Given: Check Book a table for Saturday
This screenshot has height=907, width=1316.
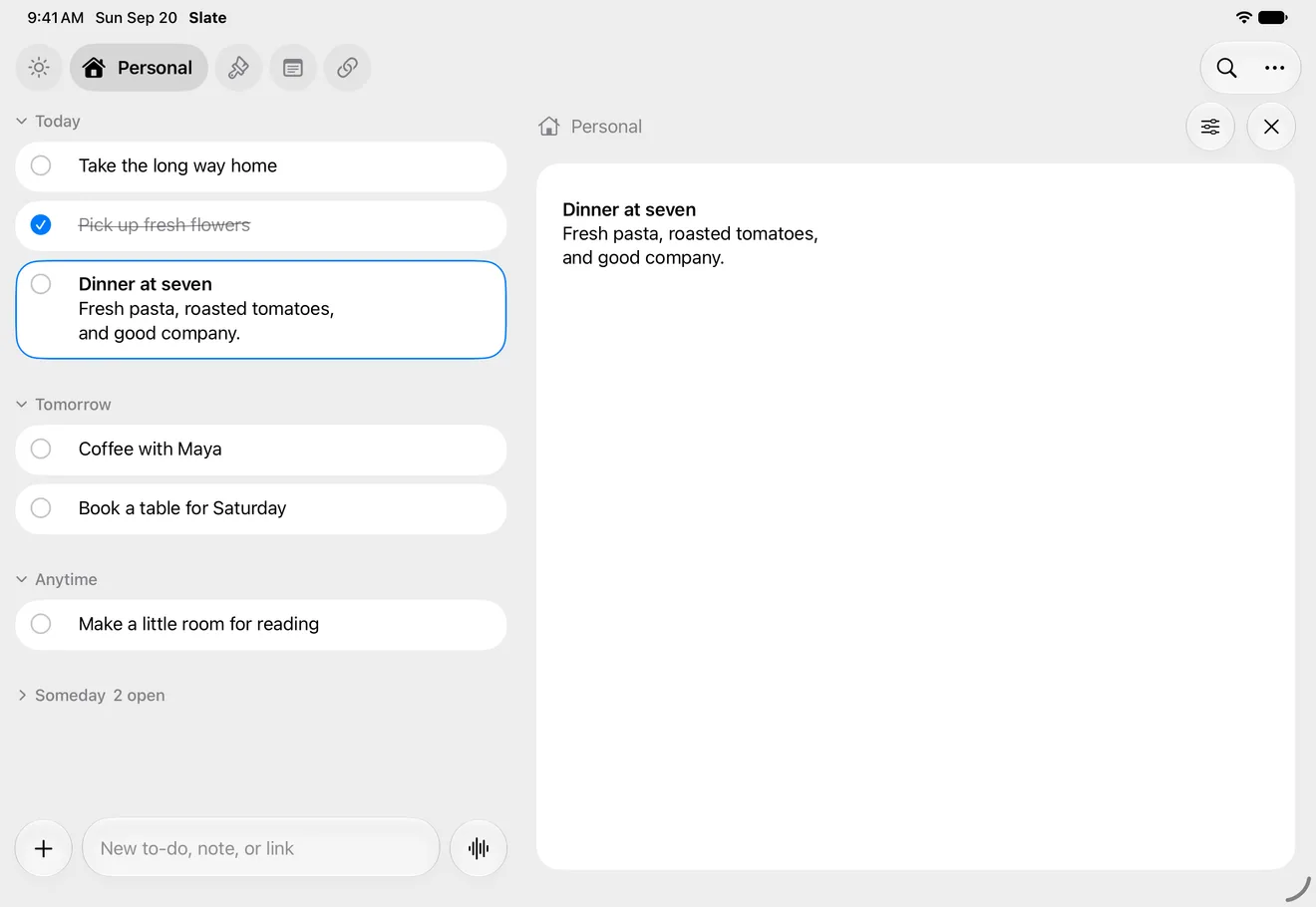Looking at the screenshot, I should point(41,508).
